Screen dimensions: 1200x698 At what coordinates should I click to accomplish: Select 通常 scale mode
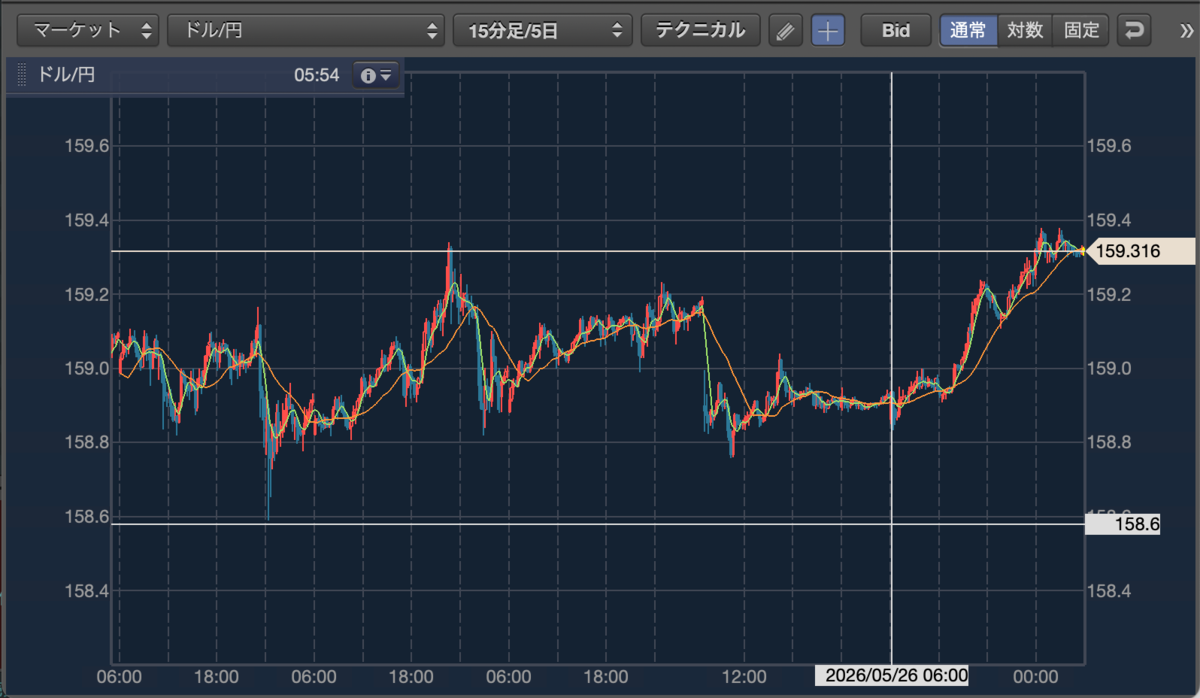[x=968, y=30]
